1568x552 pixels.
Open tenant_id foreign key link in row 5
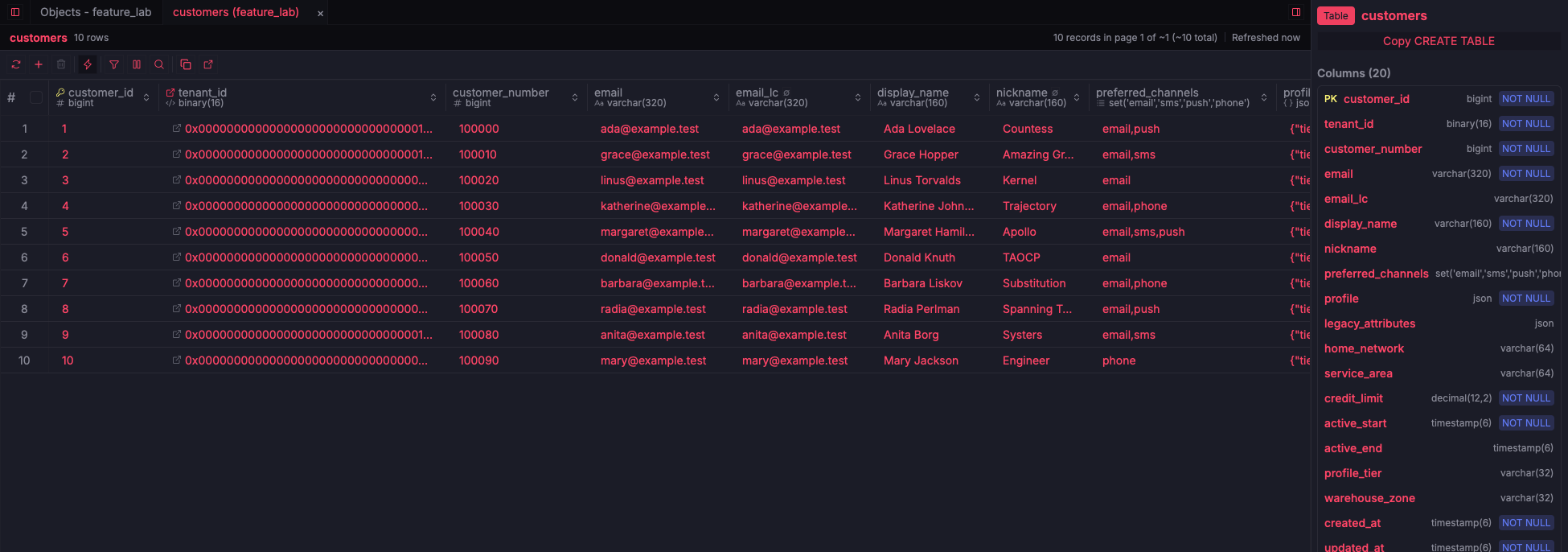[x=176, y=231]
